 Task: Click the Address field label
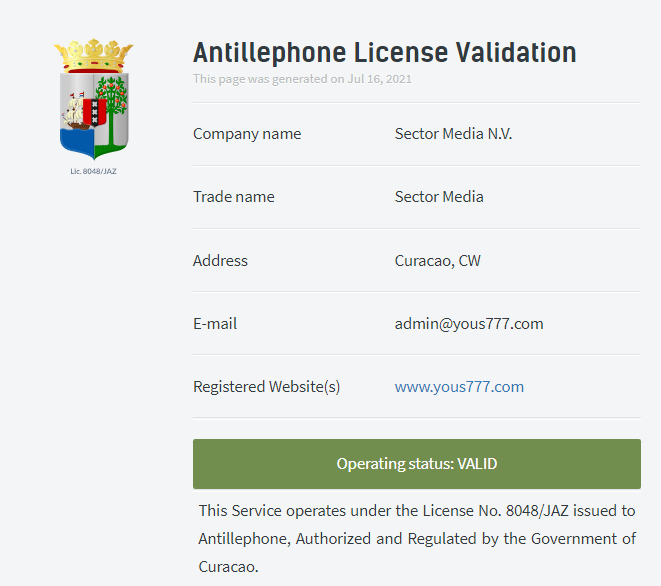tap(220, 261)
